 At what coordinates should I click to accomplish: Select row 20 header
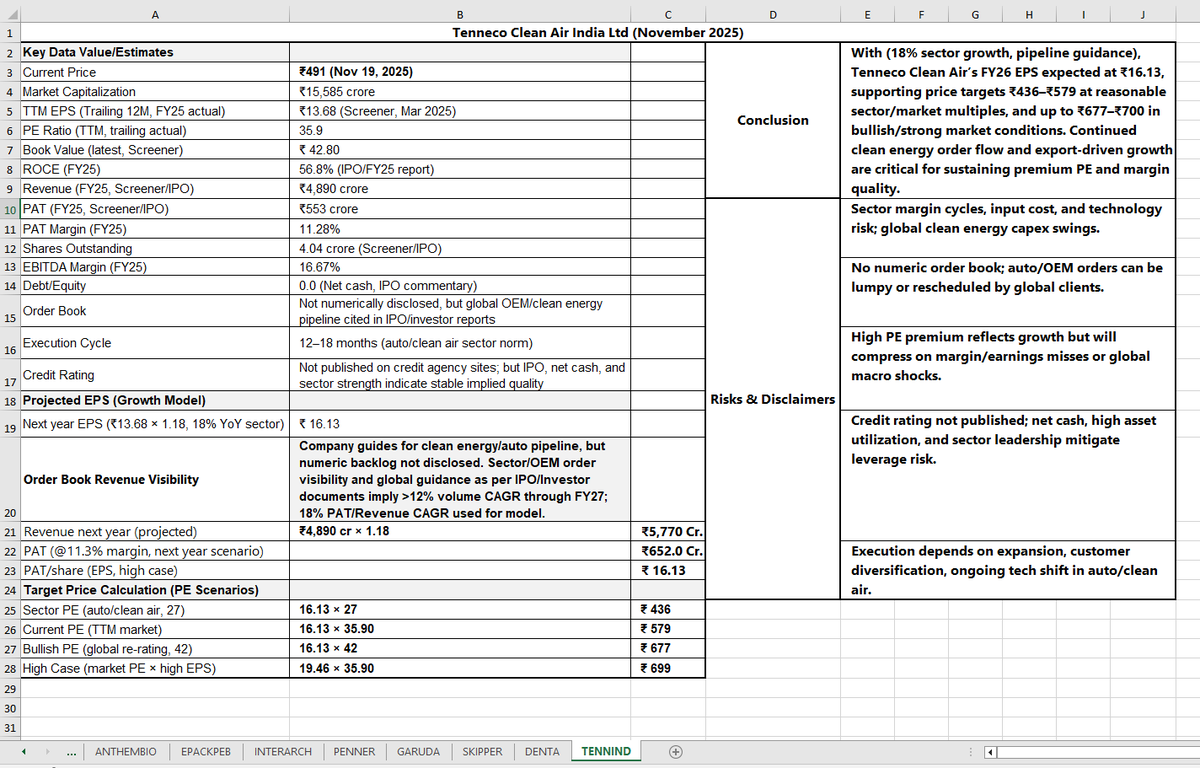(x=9, y=479)
